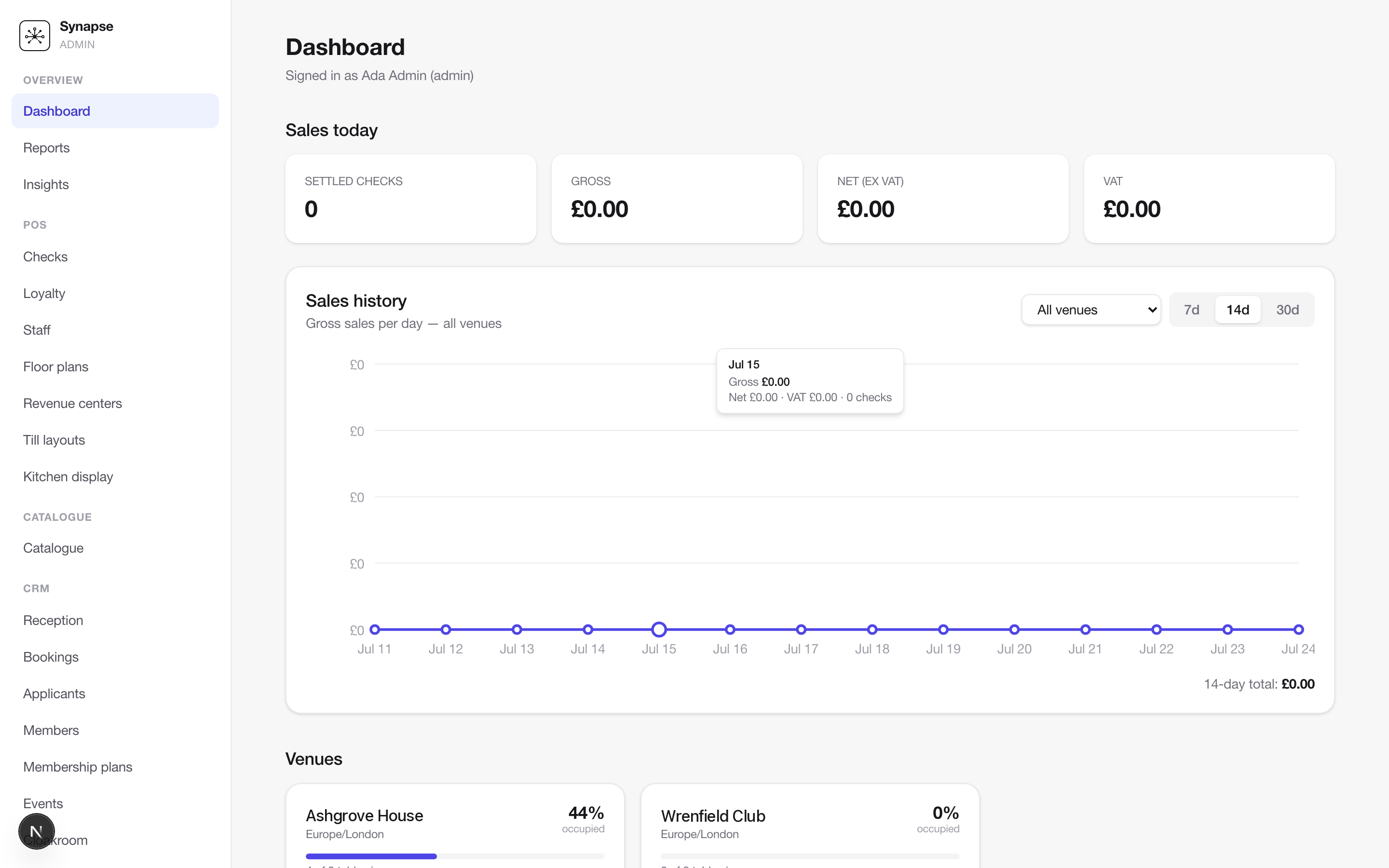This screenshot has width=1389, height=868.
Task: Switch sales history to 30d
Action: tap(1287, 310)
